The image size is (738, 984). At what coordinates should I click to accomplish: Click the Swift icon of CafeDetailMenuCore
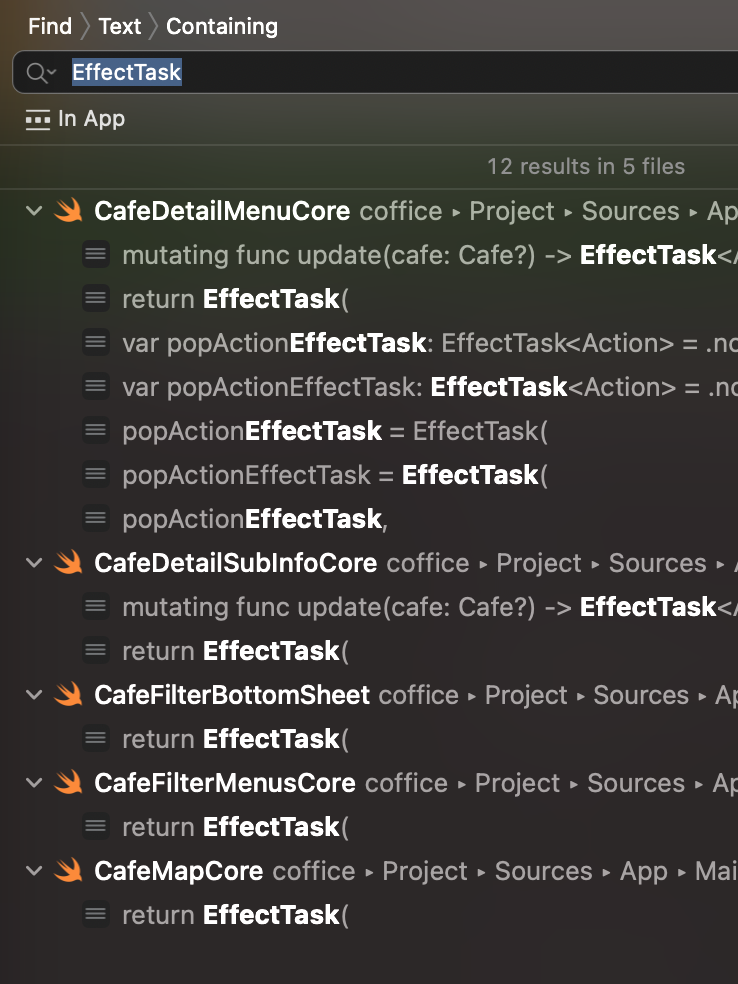[x=68, y=210]
